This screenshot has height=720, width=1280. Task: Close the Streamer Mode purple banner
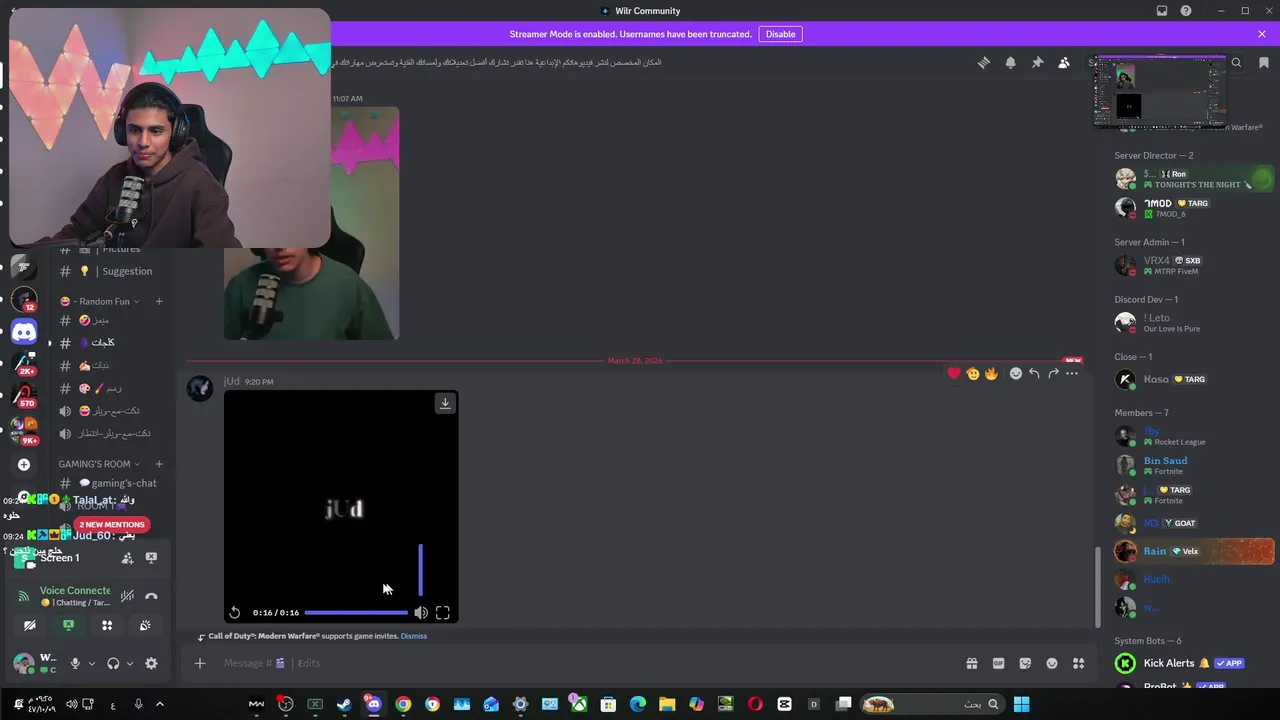(x=1262, y=34)
